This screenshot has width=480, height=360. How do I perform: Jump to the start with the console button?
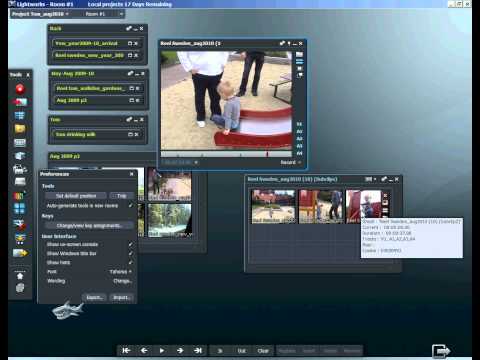coord(126,351)
